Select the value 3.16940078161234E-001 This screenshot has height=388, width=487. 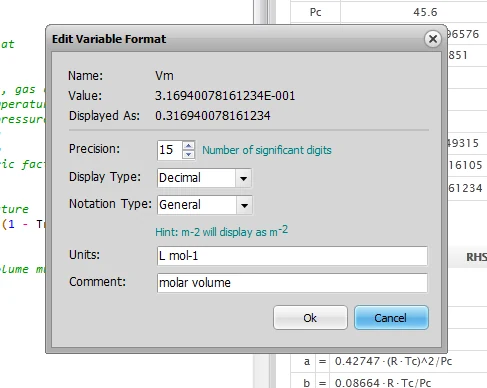(x=225, y=96)
